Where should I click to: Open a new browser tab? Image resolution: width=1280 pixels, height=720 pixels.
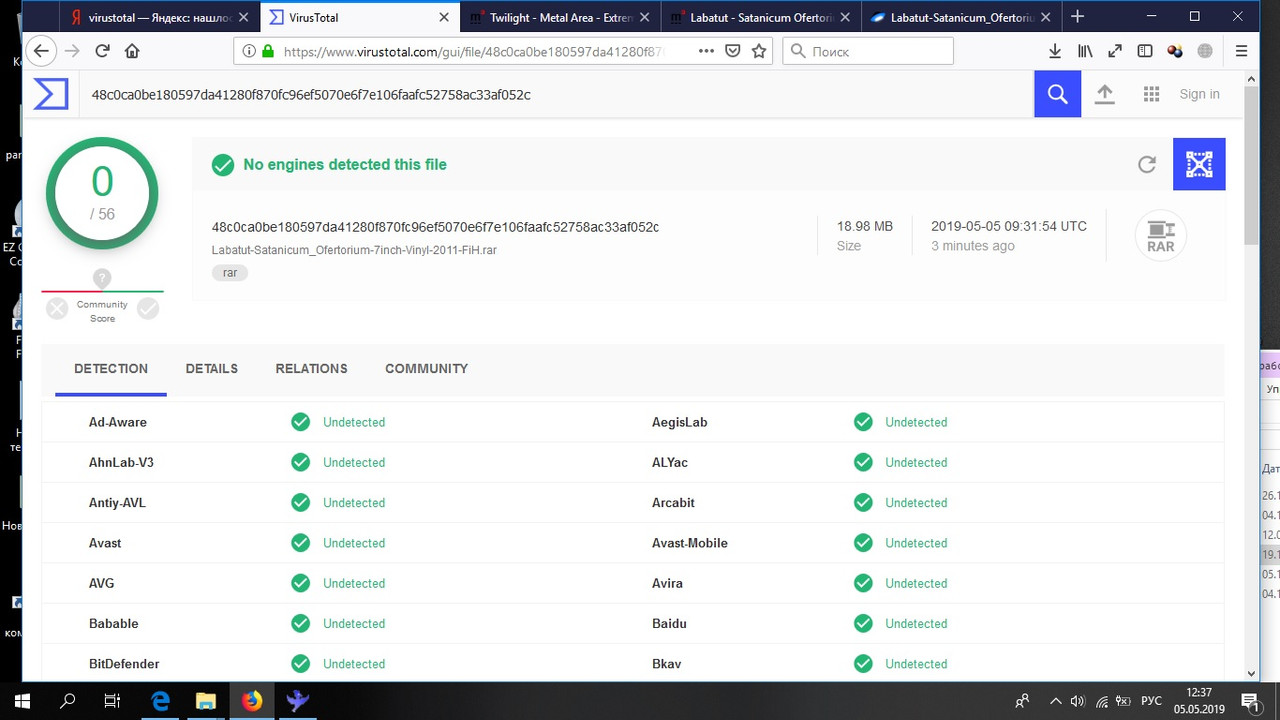pos(1077,17)
